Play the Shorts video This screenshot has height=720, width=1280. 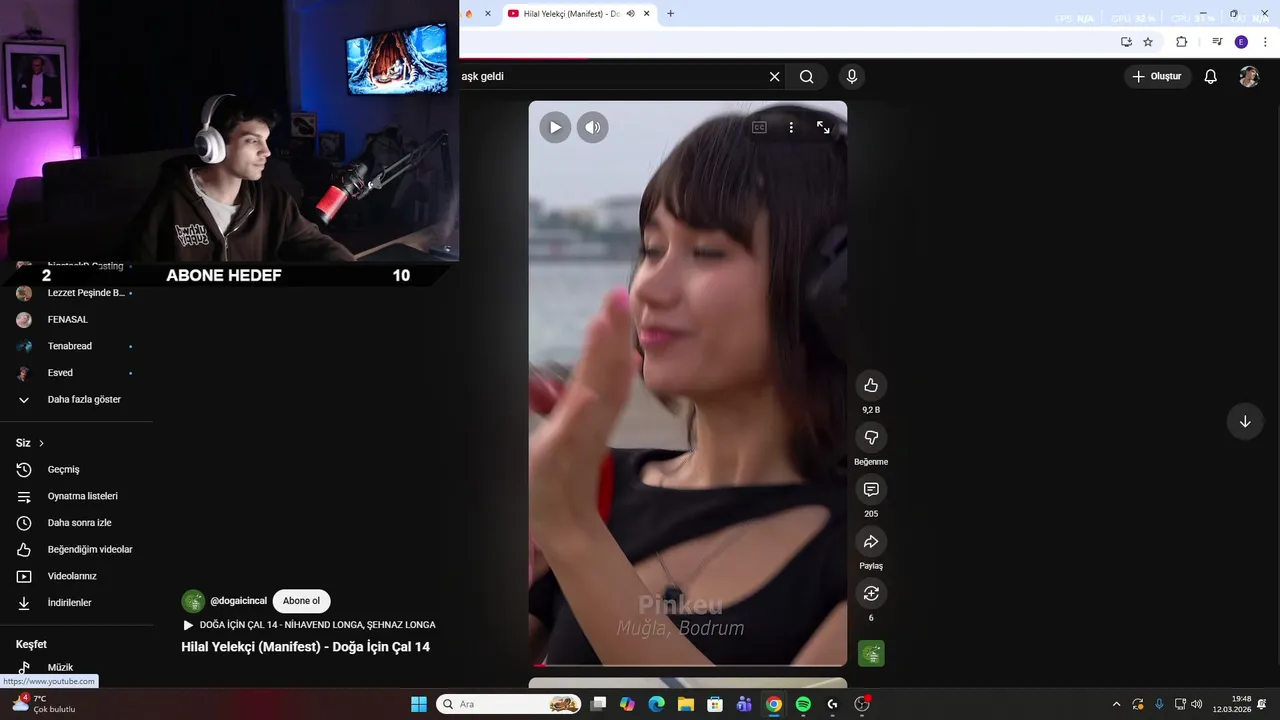click(x=555, y=127)
